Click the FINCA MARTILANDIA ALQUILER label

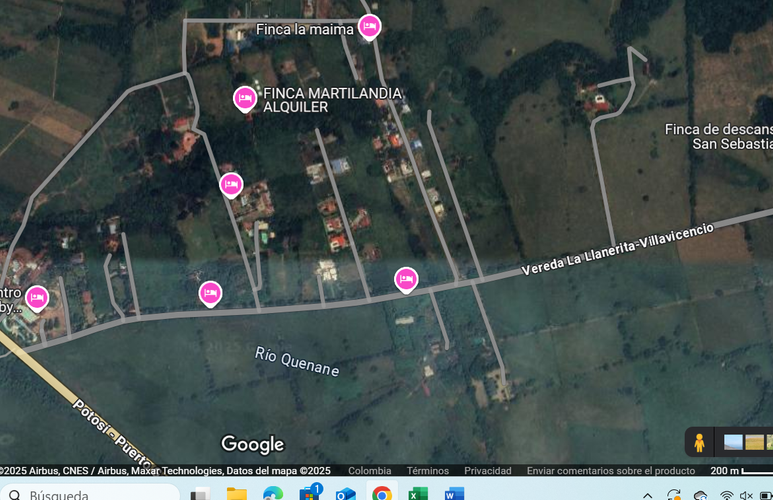332,100
